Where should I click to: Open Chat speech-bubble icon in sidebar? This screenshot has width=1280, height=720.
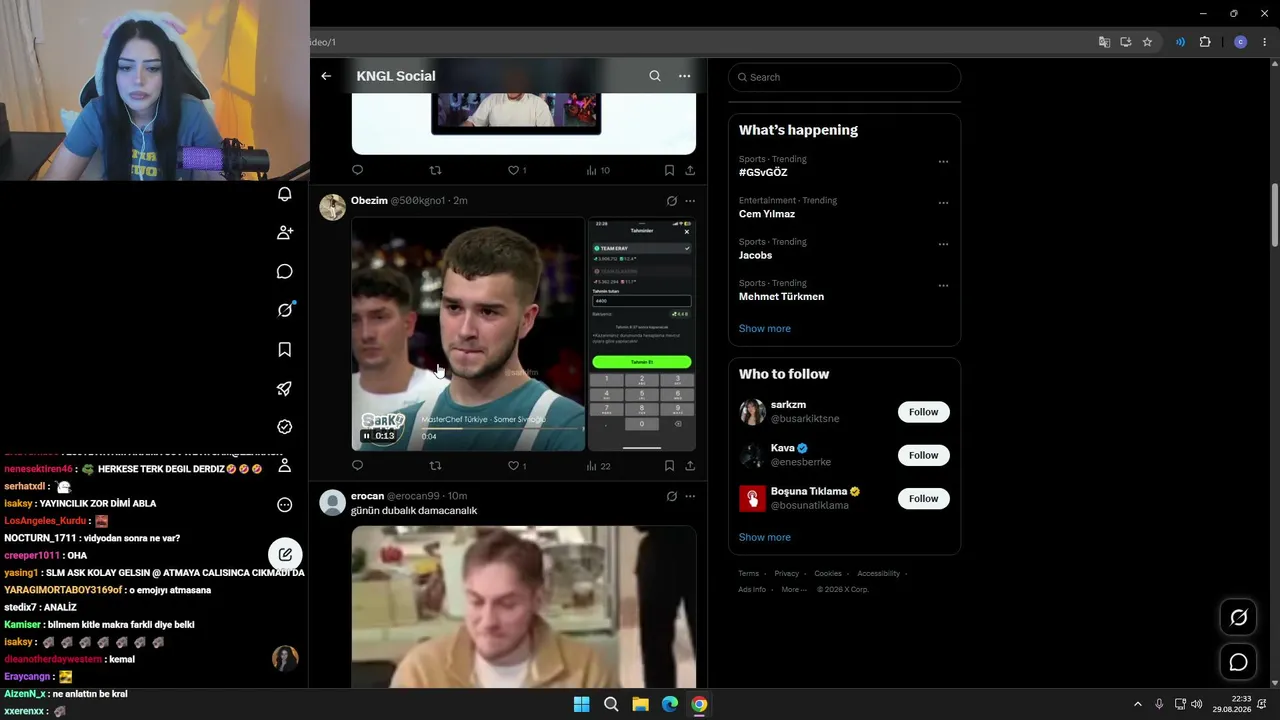tap(285, 272)
